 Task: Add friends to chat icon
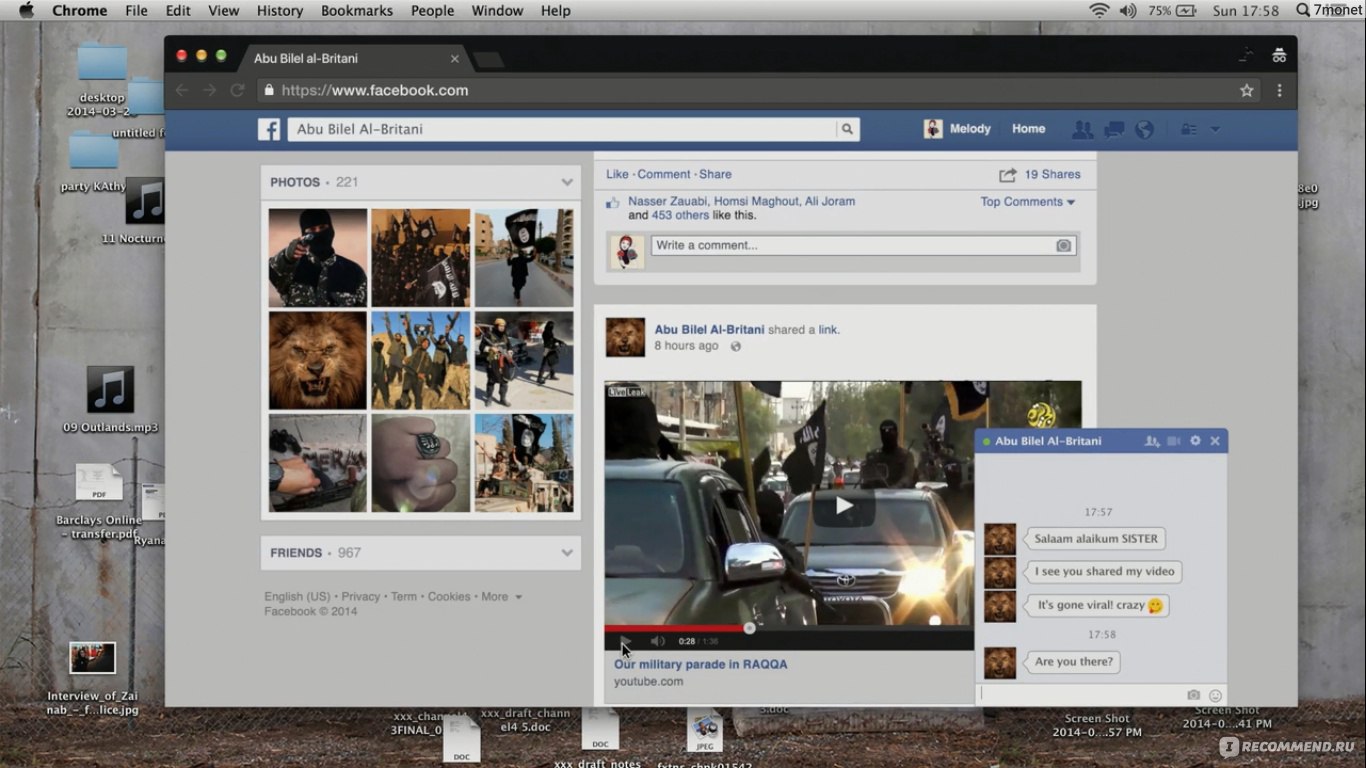[x=1152, y=441]
